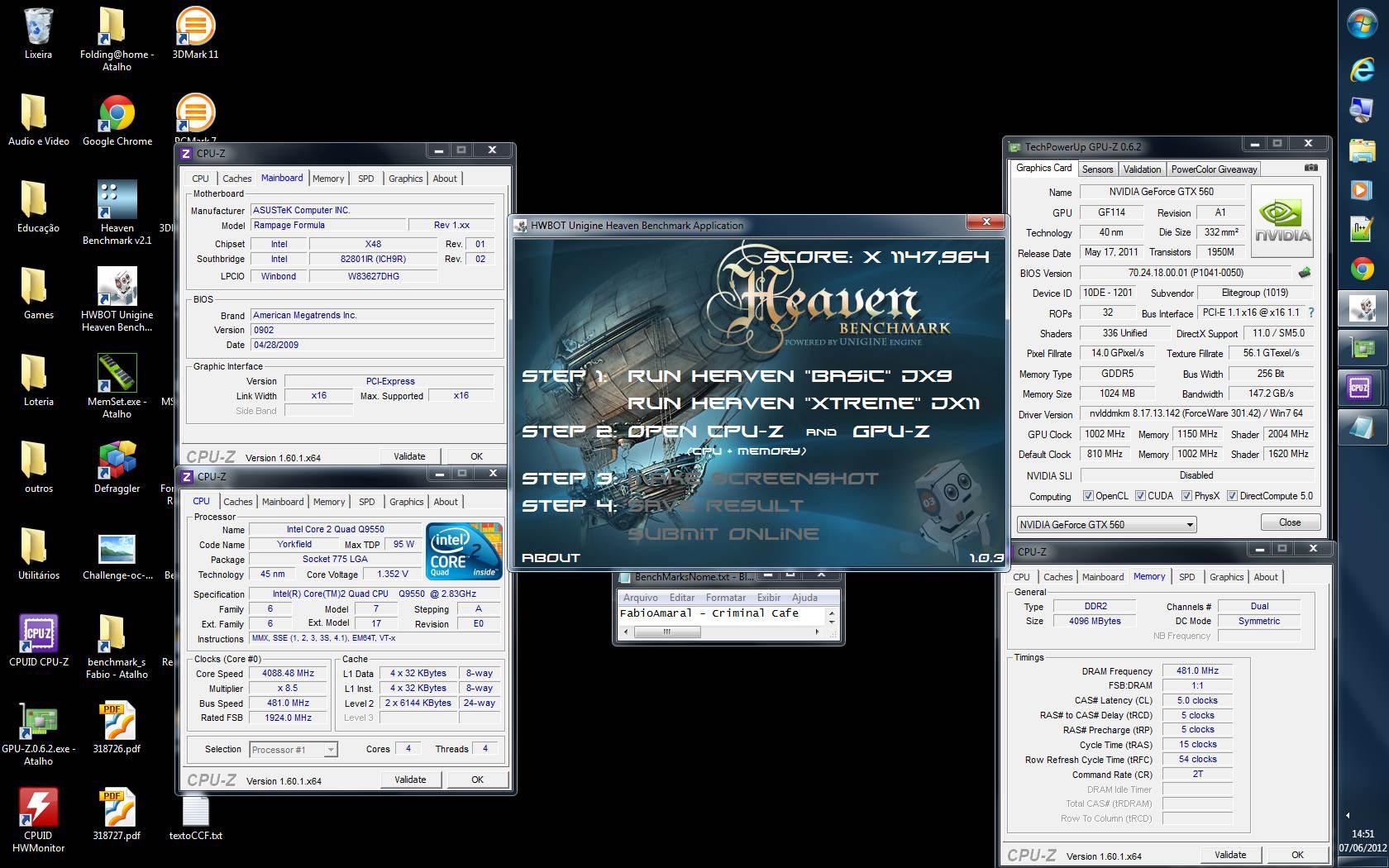Viewport: 1389px width, 868px height.
Task: Click Core Speed value 4088.48 MHz
Action: (288, 673)
